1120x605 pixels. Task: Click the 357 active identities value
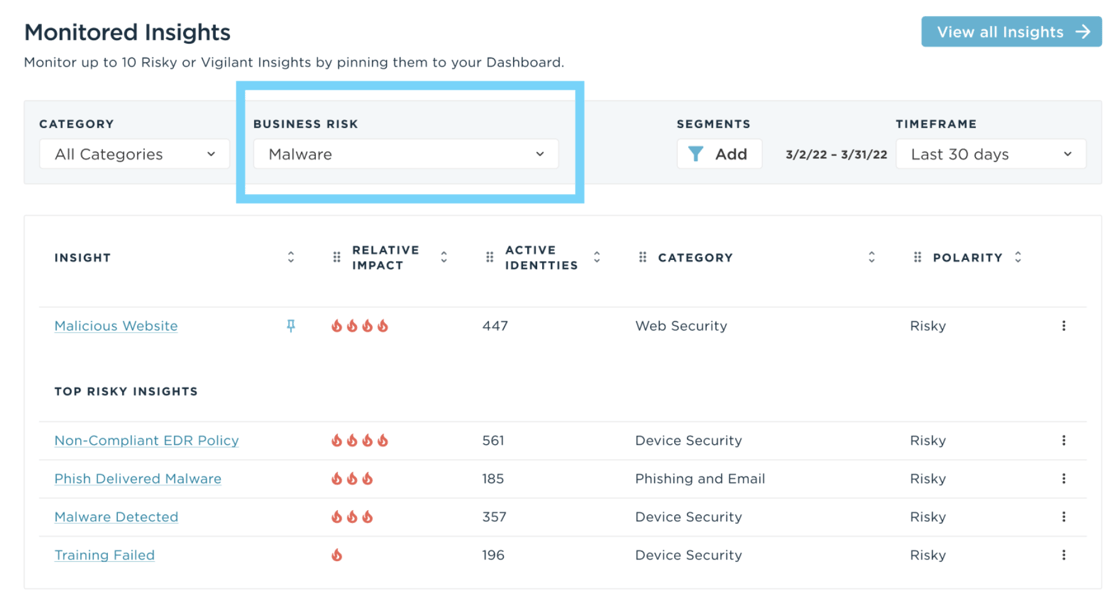click(x=494, y=517)
